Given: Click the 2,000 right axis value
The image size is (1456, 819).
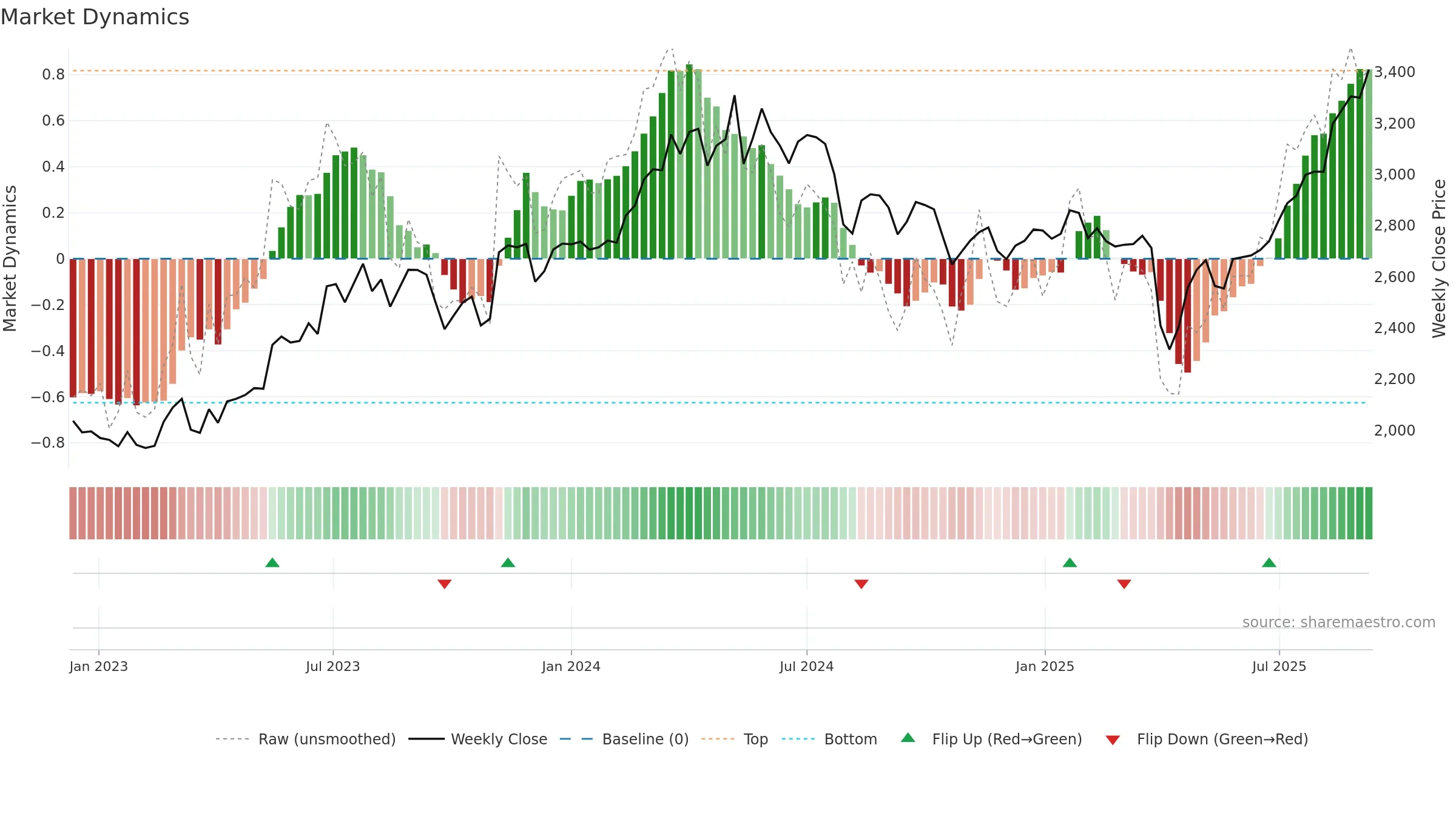Looking at the screenshot, I should click(1395, 430).
